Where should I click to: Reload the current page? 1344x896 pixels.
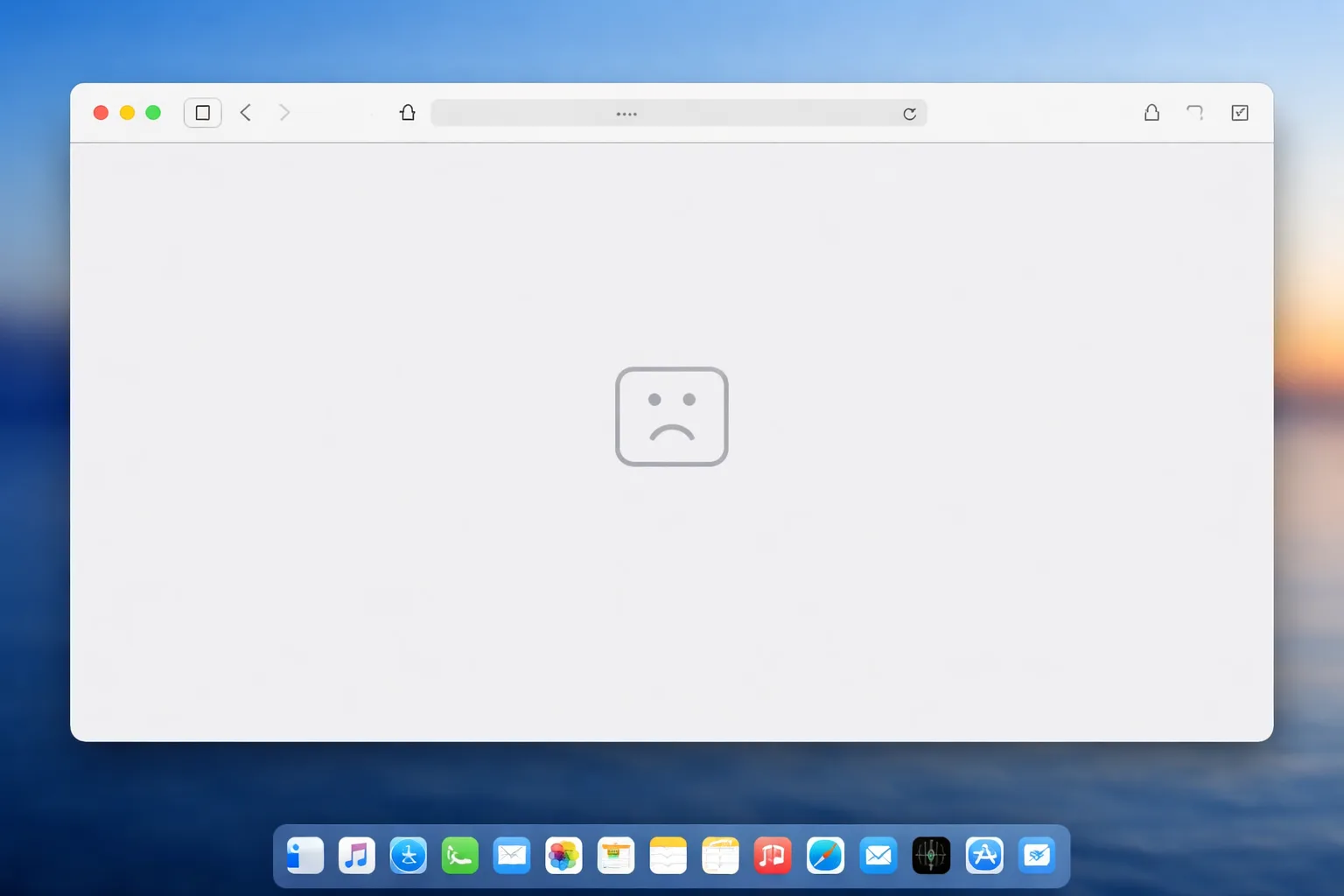pos(910,114)
